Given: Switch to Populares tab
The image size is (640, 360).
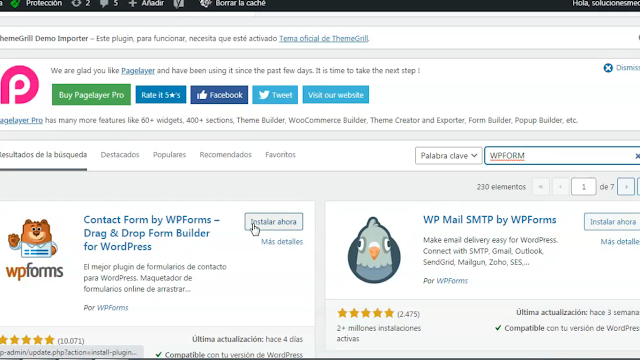Looking at the screenshot, I should tap(169, 155).
